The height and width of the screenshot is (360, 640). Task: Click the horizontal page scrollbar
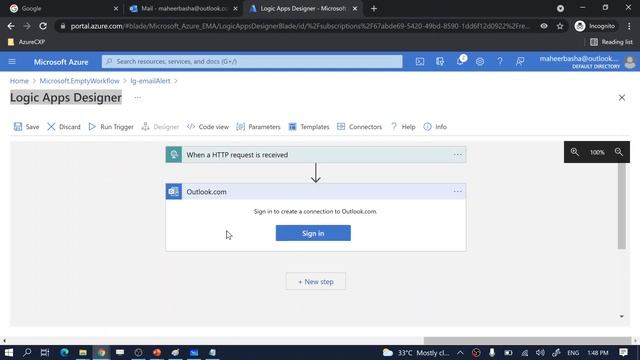[x=527, y=340]
